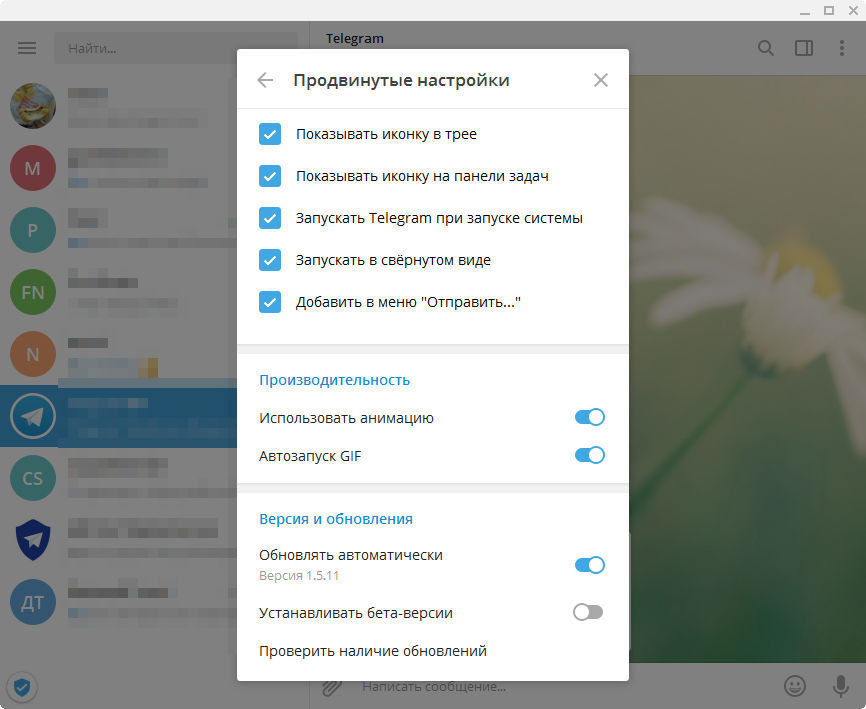Uncheck Добавить в меню "Отправить..."

[x=270, y=302]
